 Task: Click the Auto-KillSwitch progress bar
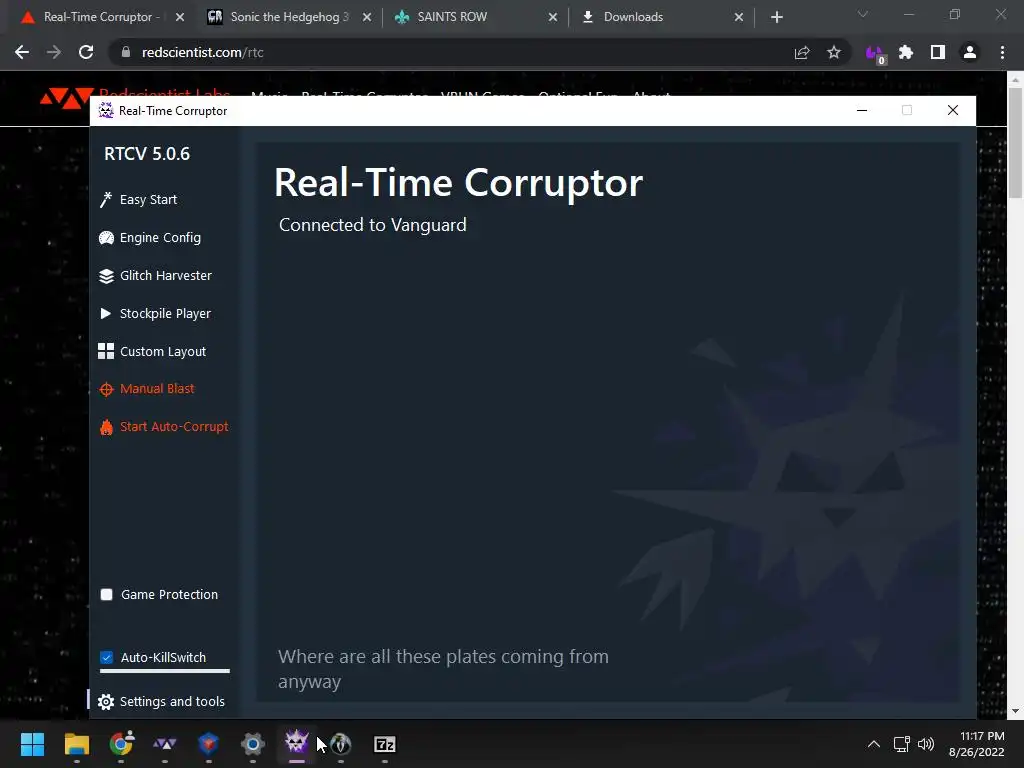click(x=165, y=671)
